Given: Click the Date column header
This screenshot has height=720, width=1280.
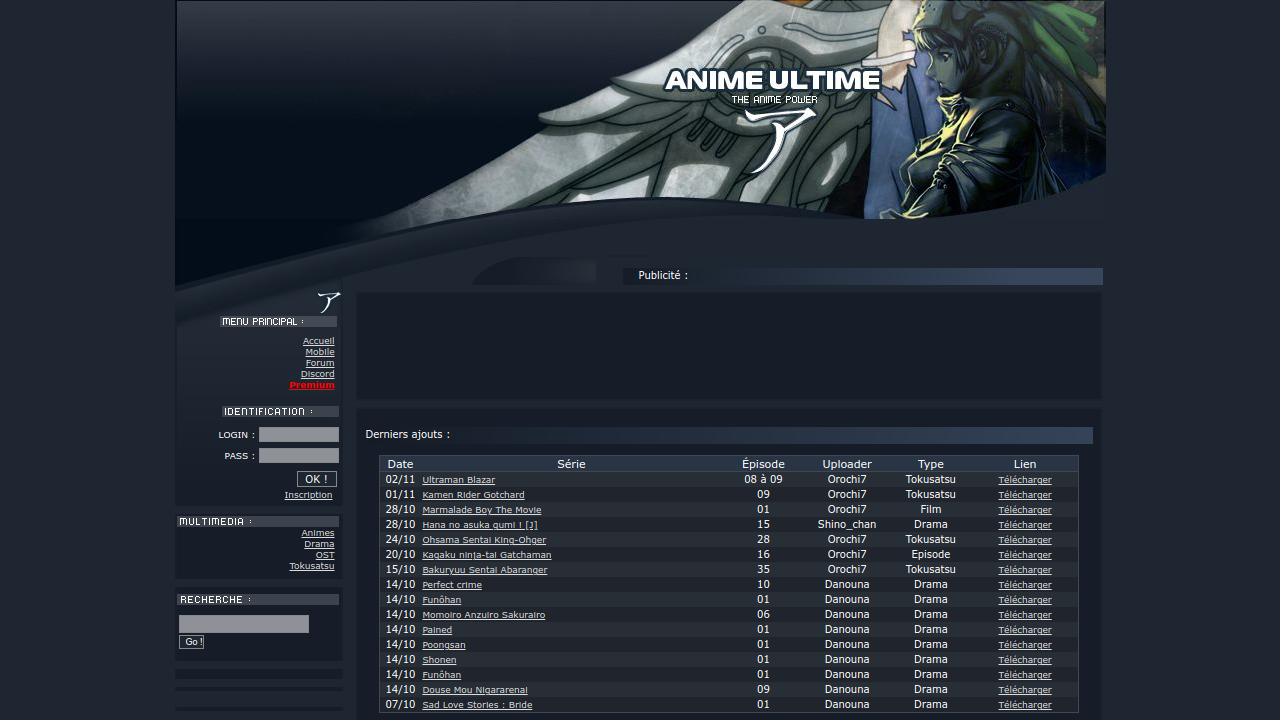Looking at the screenshot, I should pos(400,464).
